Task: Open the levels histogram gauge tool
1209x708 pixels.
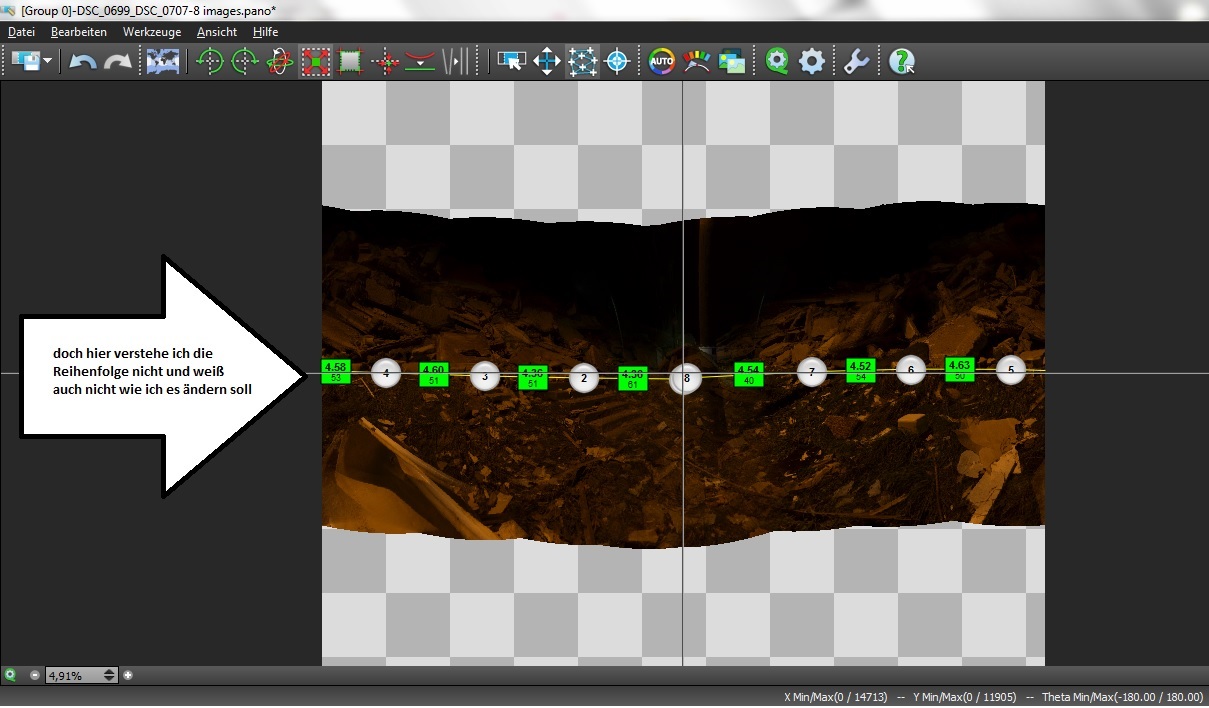Action: 696,62
